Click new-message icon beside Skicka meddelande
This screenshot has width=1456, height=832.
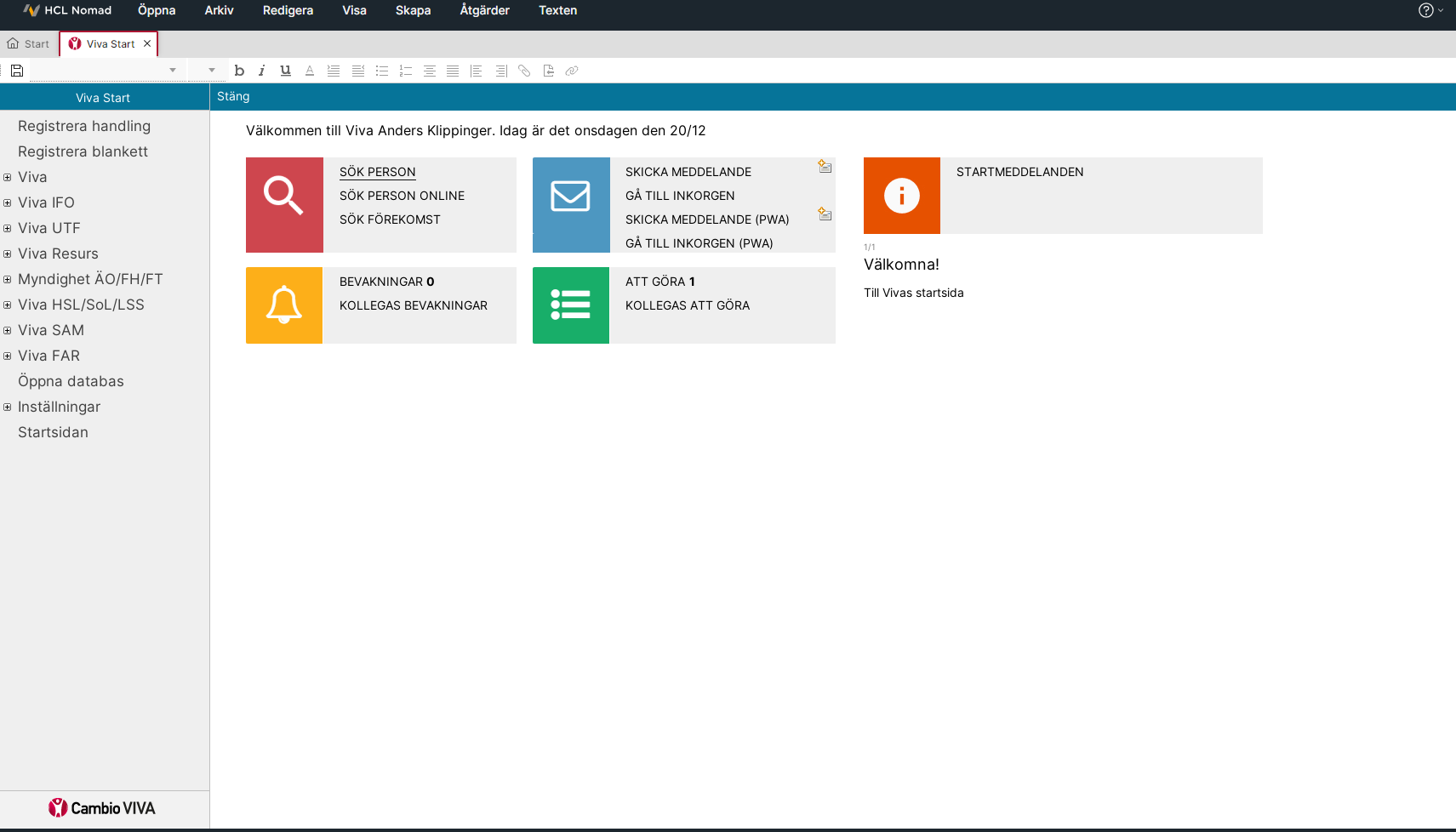pos(825,166)
